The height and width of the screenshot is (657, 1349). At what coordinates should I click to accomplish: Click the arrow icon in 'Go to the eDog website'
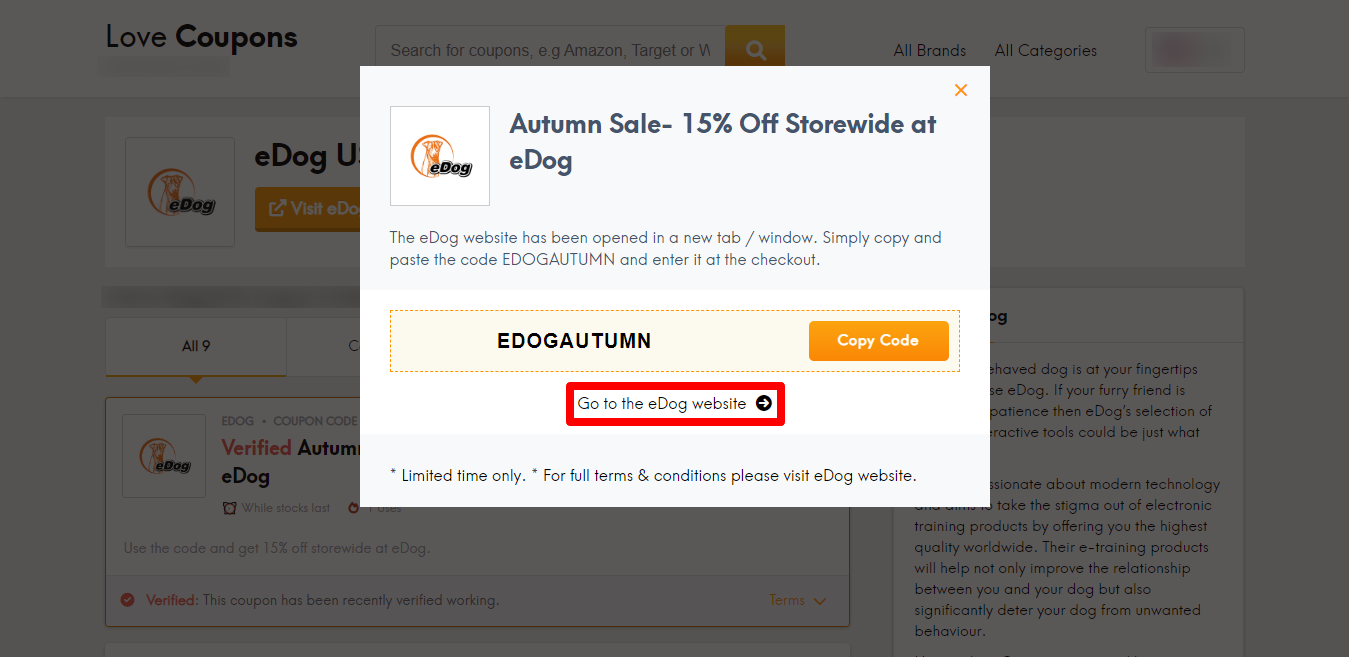click(763, 403)
